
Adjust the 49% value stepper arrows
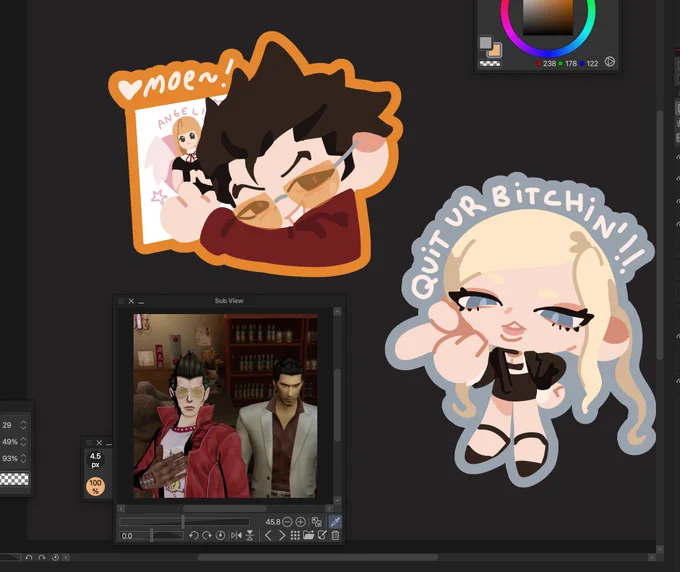[24, 441]
